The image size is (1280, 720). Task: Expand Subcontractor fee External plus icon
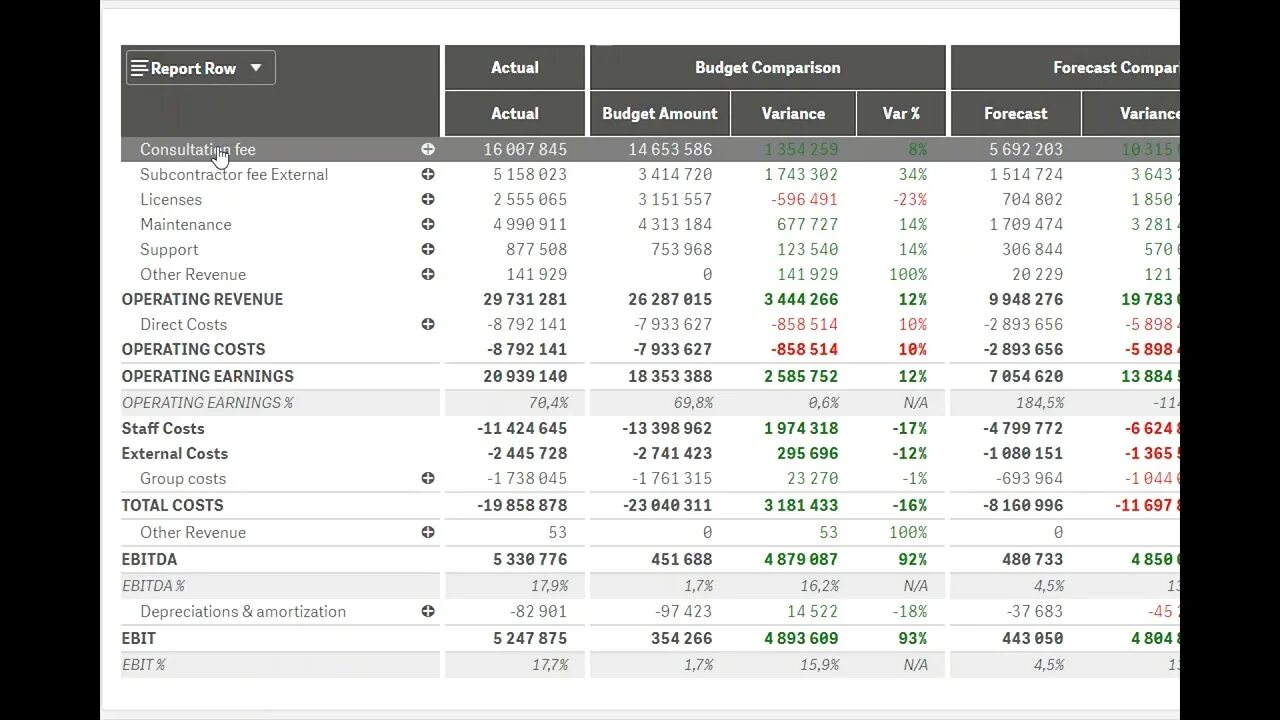click(428, 174)
